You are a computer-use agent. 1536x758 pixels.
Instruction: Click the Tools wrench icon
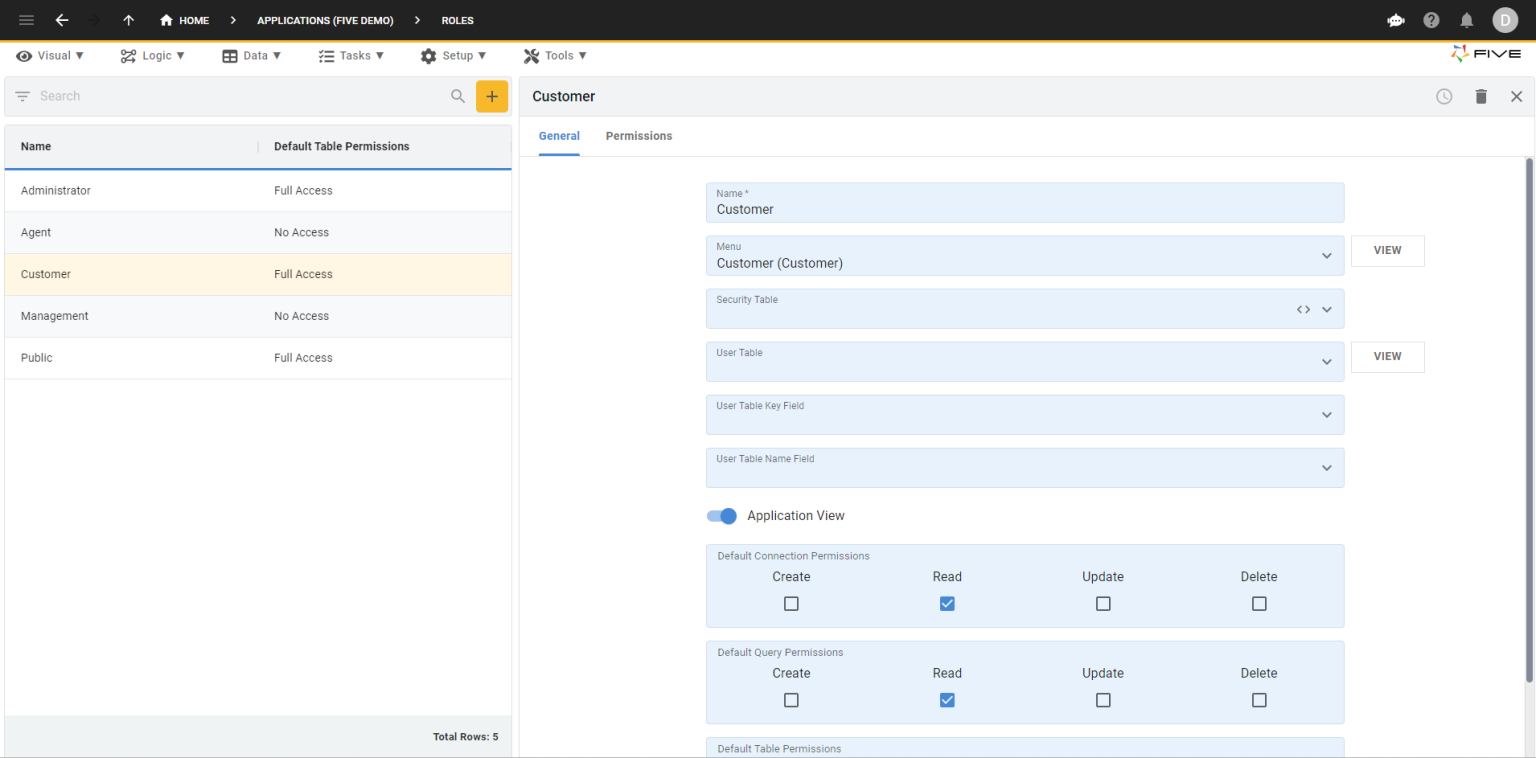point(530,55)
